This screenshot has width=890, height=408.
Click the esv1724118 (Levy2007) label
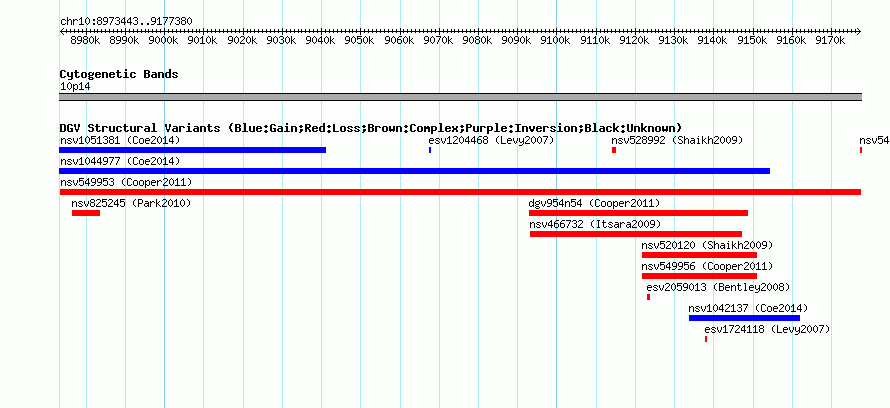767,329
